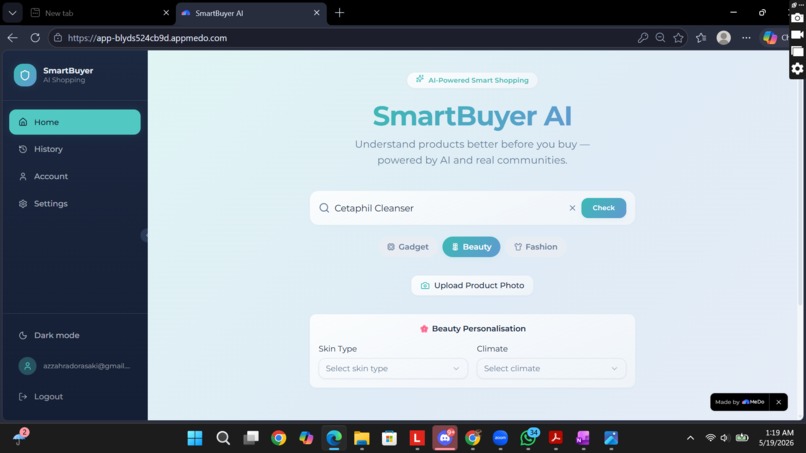This screenshot has height=453, width=806.
Task: Open the browser profile avatar
Action: coord(724,38)
